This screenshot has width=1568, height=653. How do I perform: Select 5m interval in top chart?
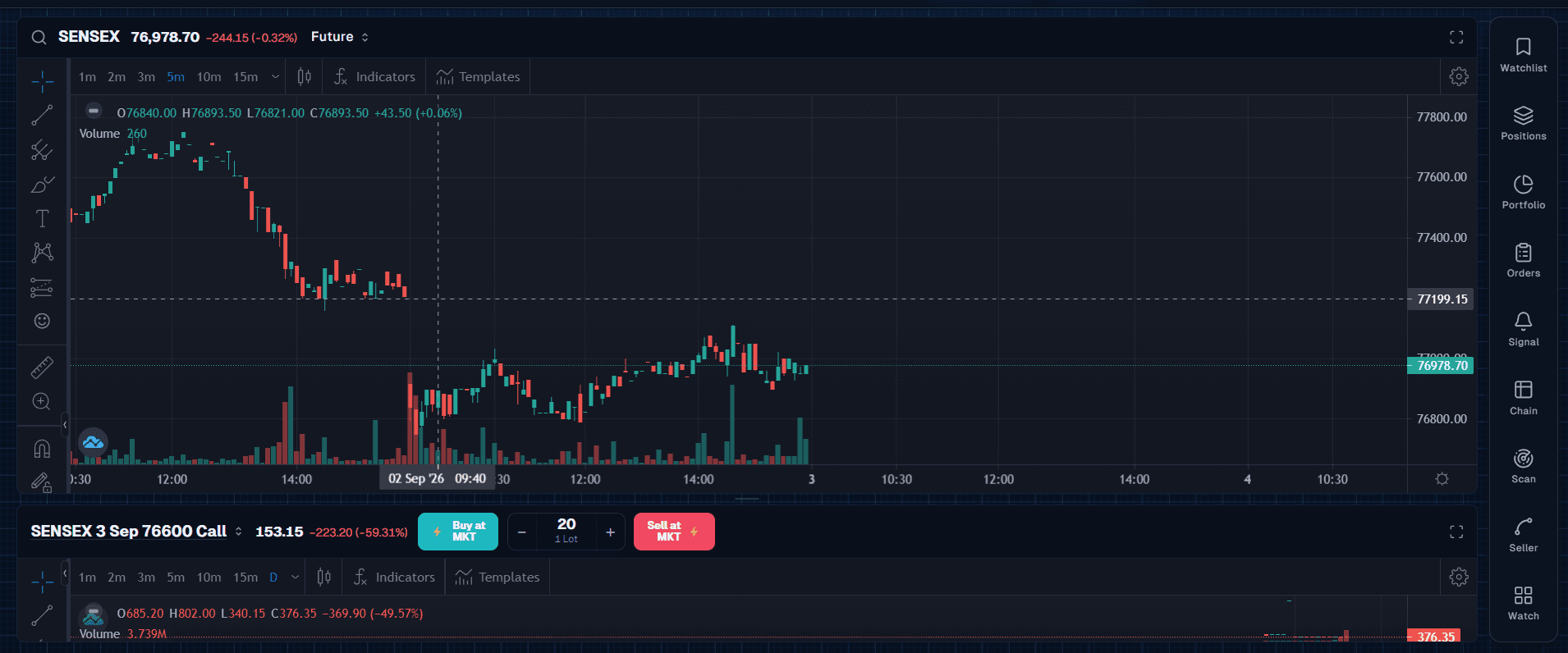pyautogui.click(x=176, y=76)
